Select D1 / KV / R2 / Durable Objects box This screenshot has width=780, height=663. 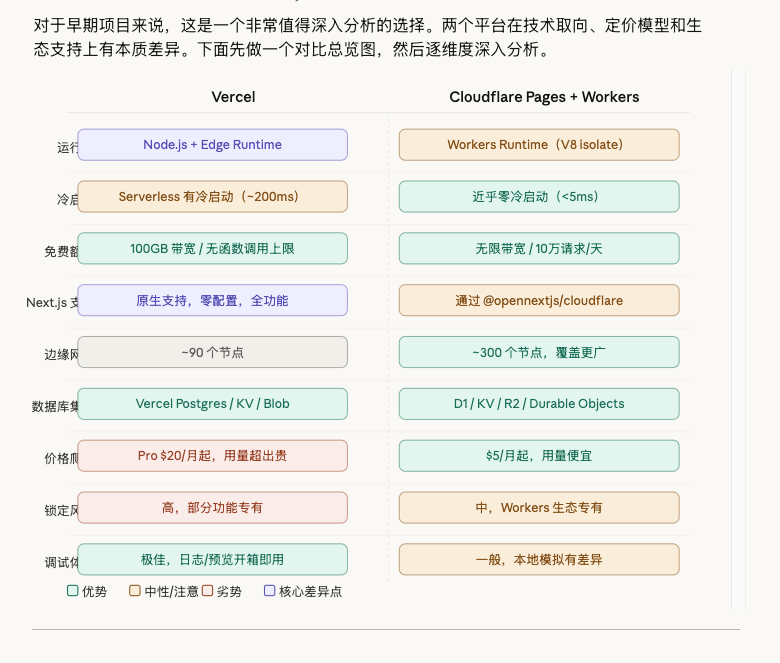[539, 404]
